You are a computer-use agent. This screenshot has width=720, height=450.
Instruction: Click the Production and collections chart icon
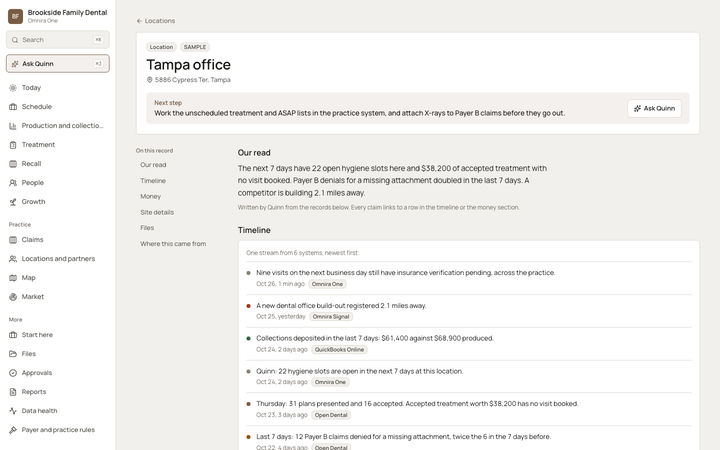point(13,126)
